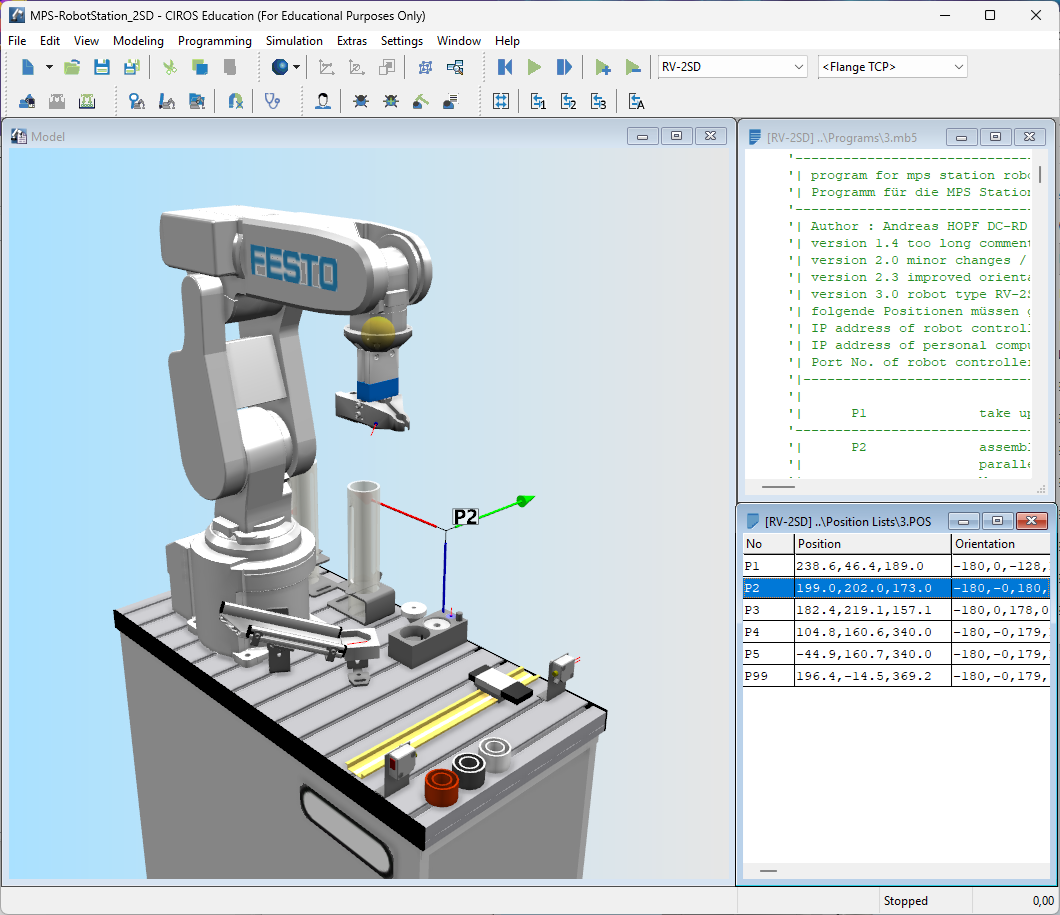Screen dimensions: 1060x915
Task: Click the Position column header
Action: pyautogui.click(x=872, y=544)
